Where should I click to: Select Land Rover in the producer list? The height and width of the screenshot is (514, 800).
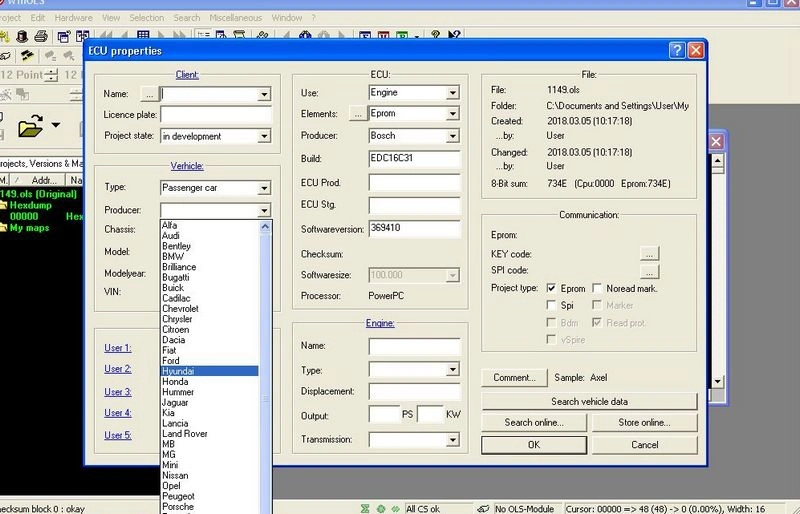(210, 434)
